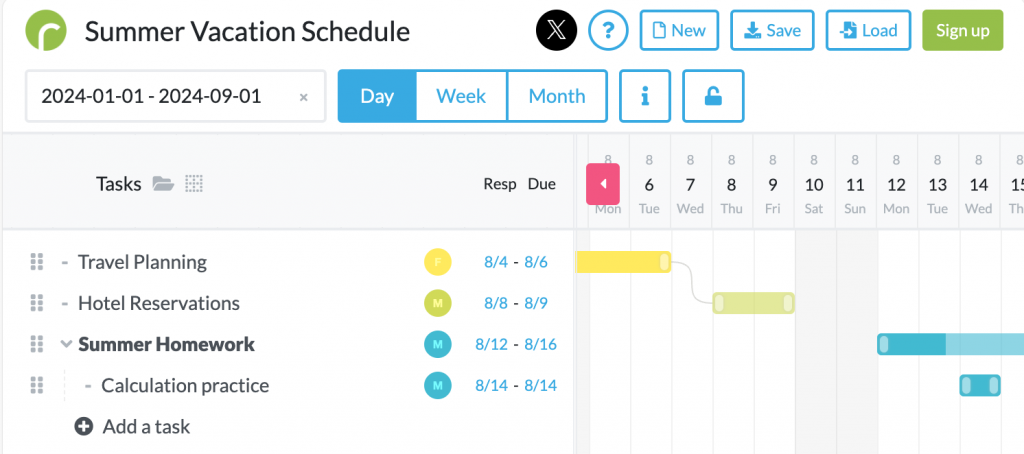
Task: Click the folder icon beside Tasks
Action: tap(163, 183)
